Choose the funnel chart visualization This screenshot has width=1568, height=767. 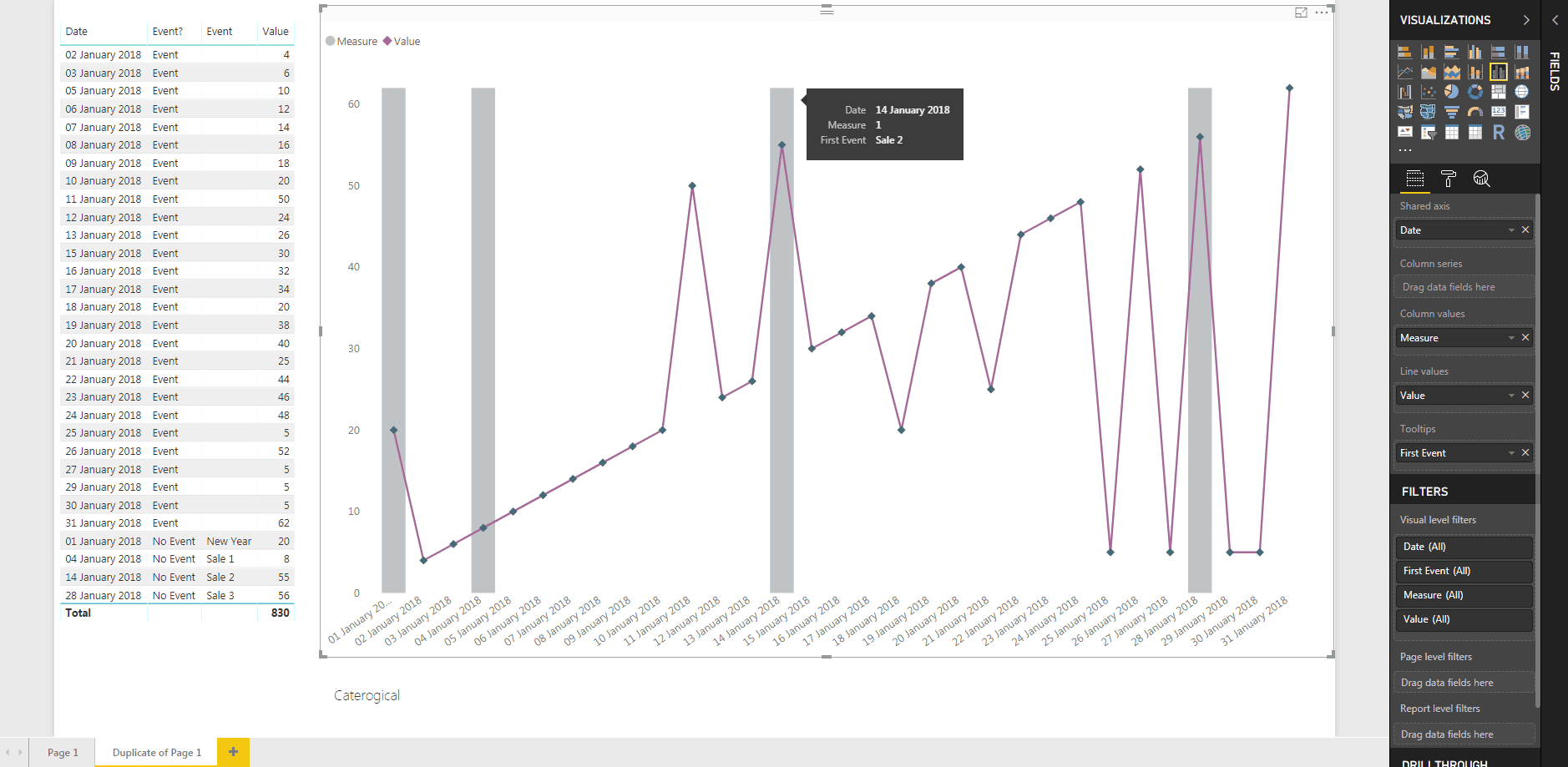coord(1452,112)
